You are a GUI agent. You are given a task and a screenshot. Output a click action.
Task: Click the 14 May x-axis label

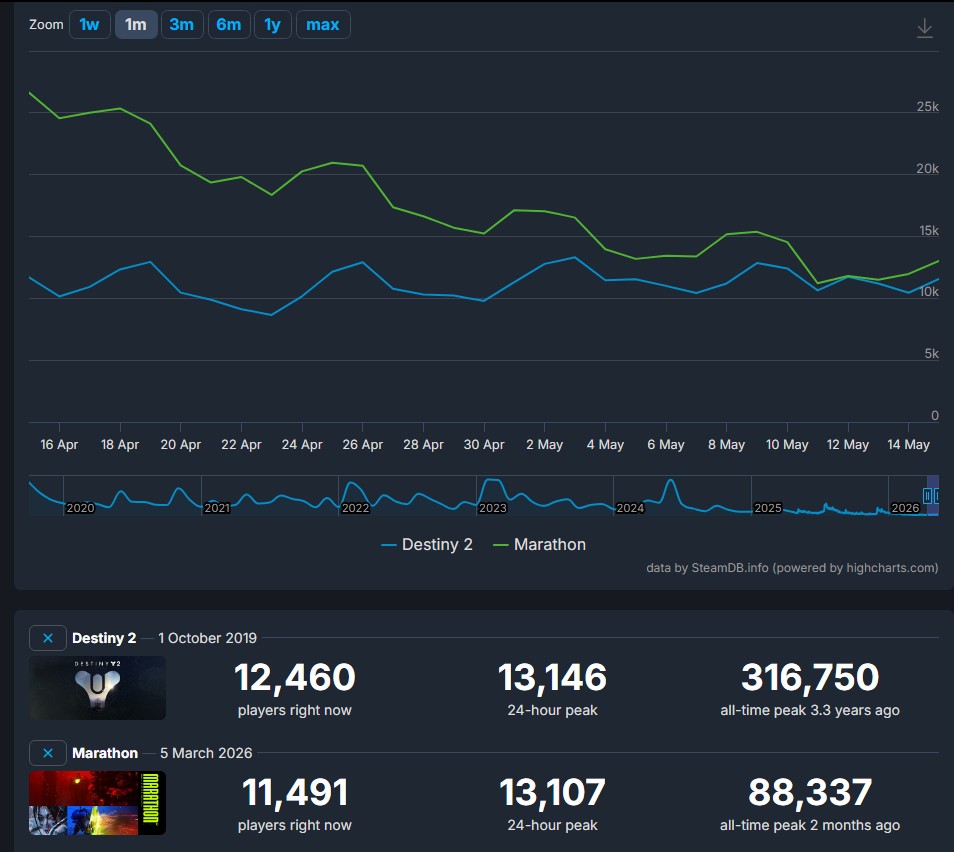[x=908, y=445]
